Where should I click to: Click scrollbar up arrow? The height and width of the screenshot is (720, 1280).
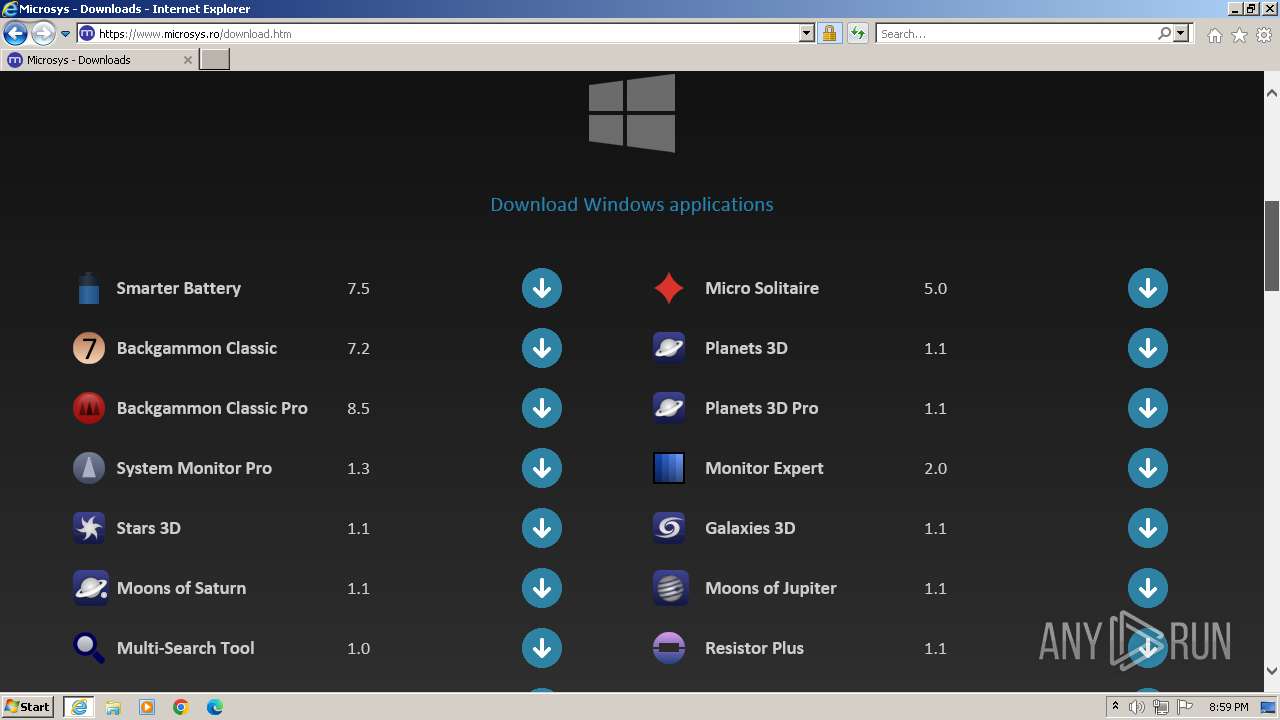click(1272, 93)
